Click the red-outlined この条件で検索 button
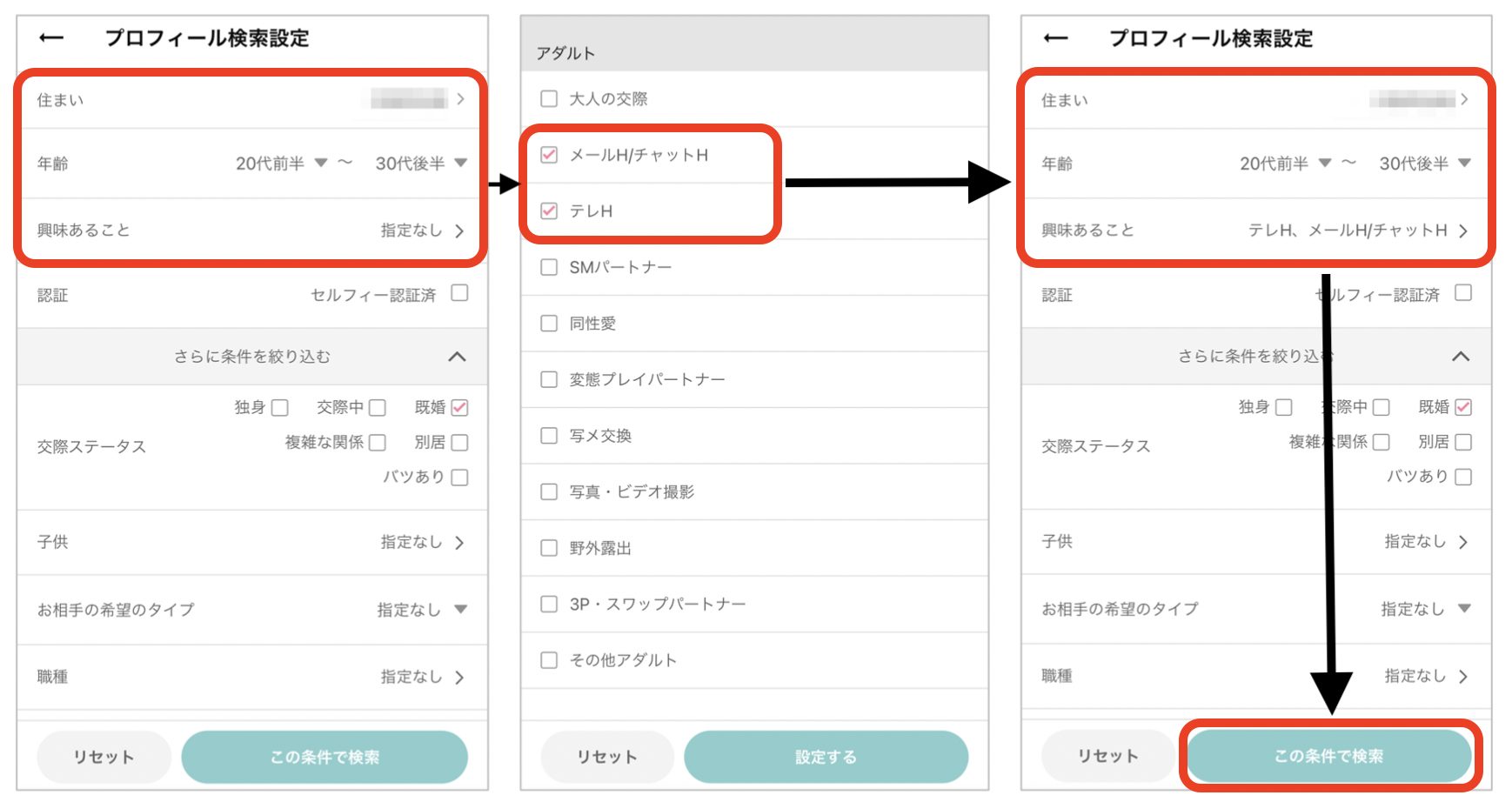The image size is (1512, 802). pyautogui.click(x=1328, y=757)
